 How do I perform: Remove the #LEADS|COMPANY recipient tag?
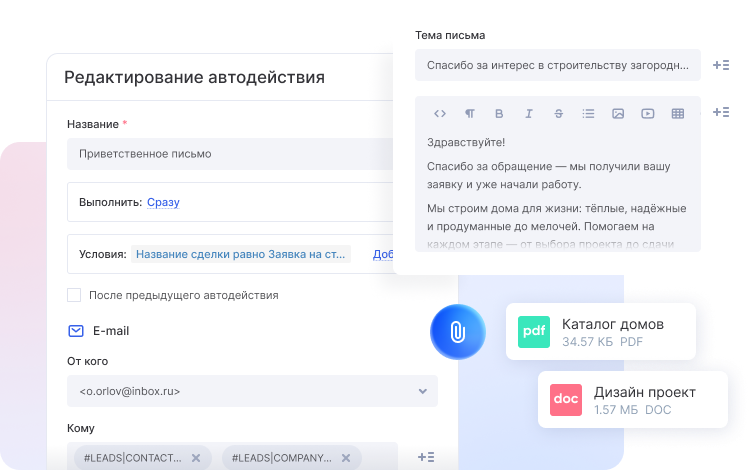pos(344,458)
